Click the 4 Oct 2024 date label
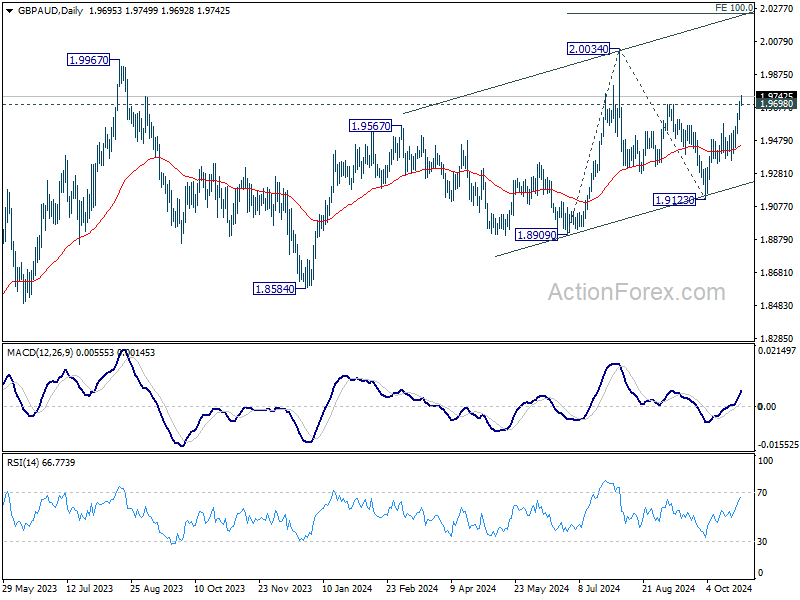The height and width of the screenshot is (600, 800). coord(729,588)
